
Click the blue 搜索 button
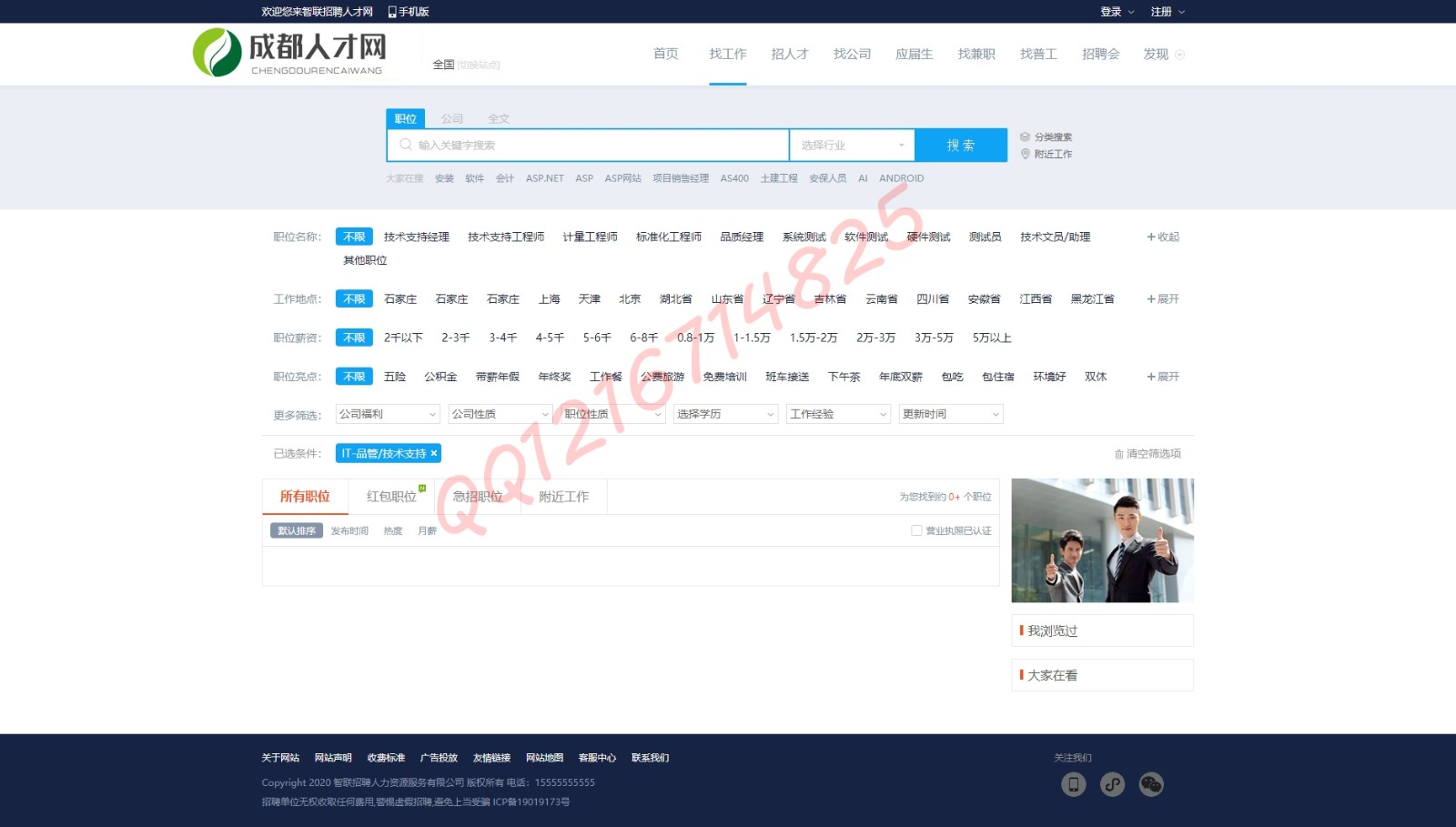(x=960, y=146)
